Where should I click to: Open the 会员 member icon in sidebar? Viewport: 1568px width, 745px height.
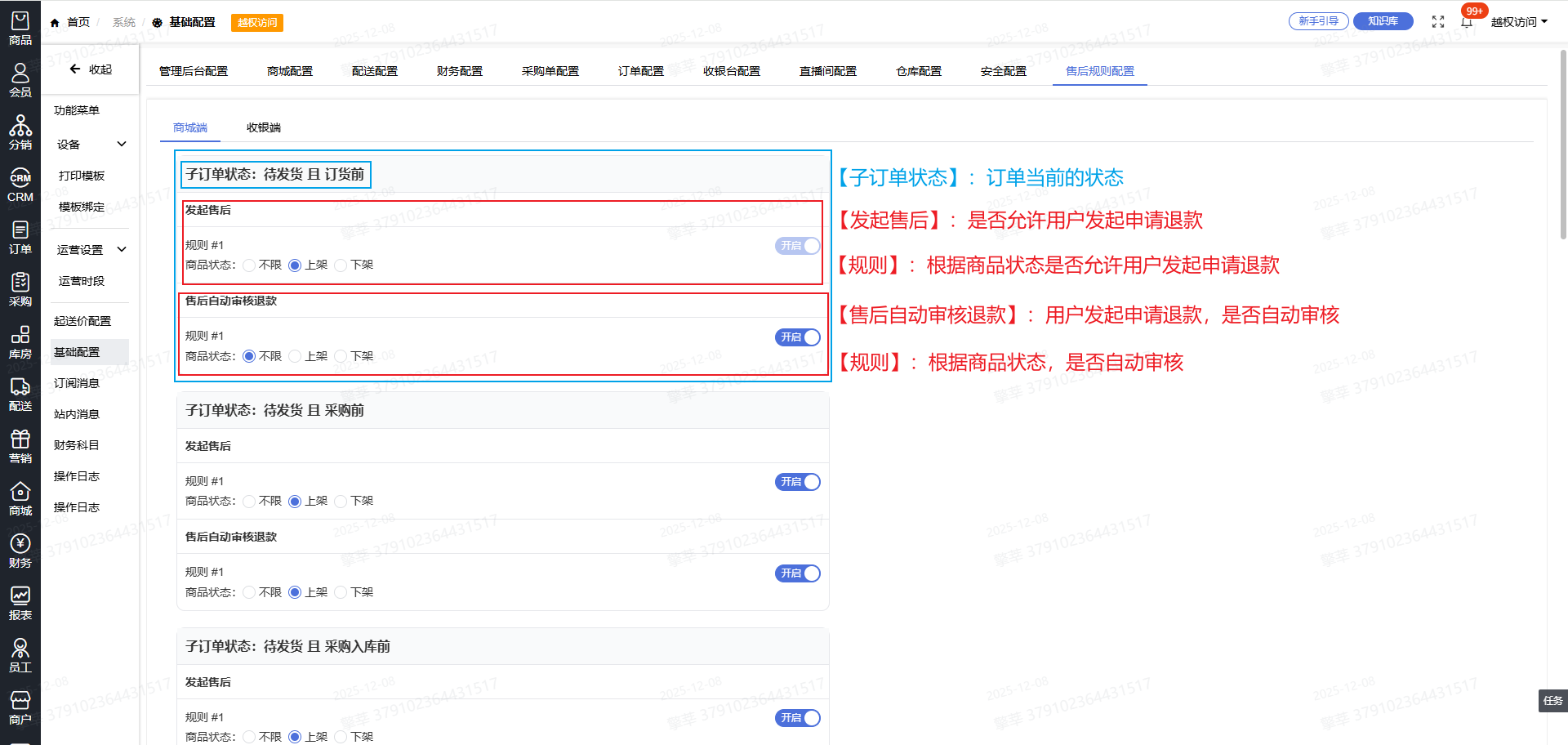pos(20,80)
